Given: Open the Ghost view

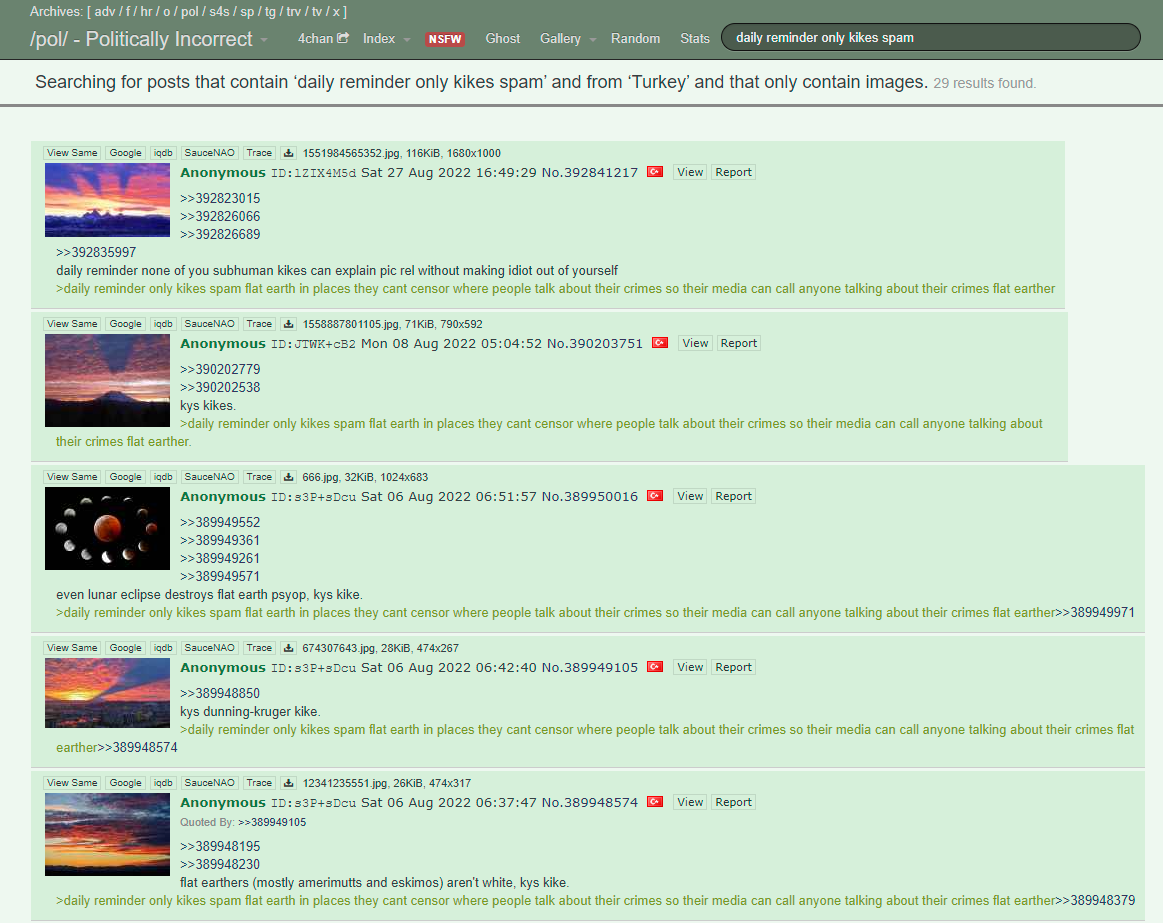Looking at the screenshot, I should (502, 39).
